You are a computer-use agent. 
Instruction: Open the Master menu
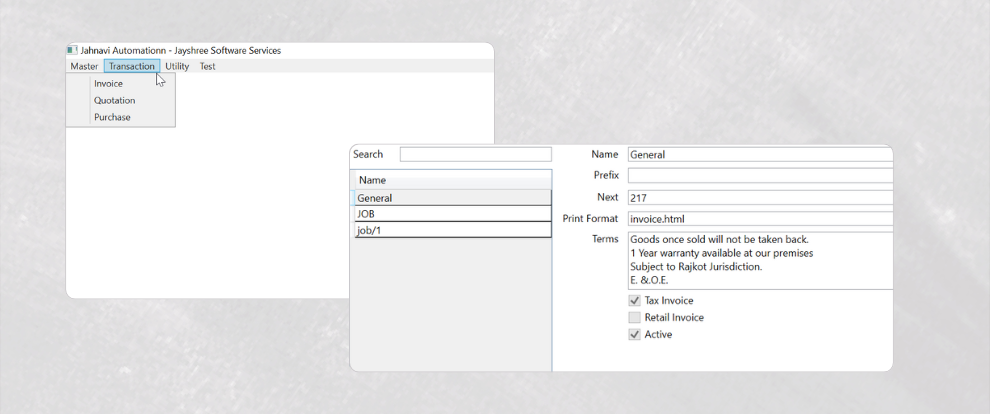pos(84,66)
